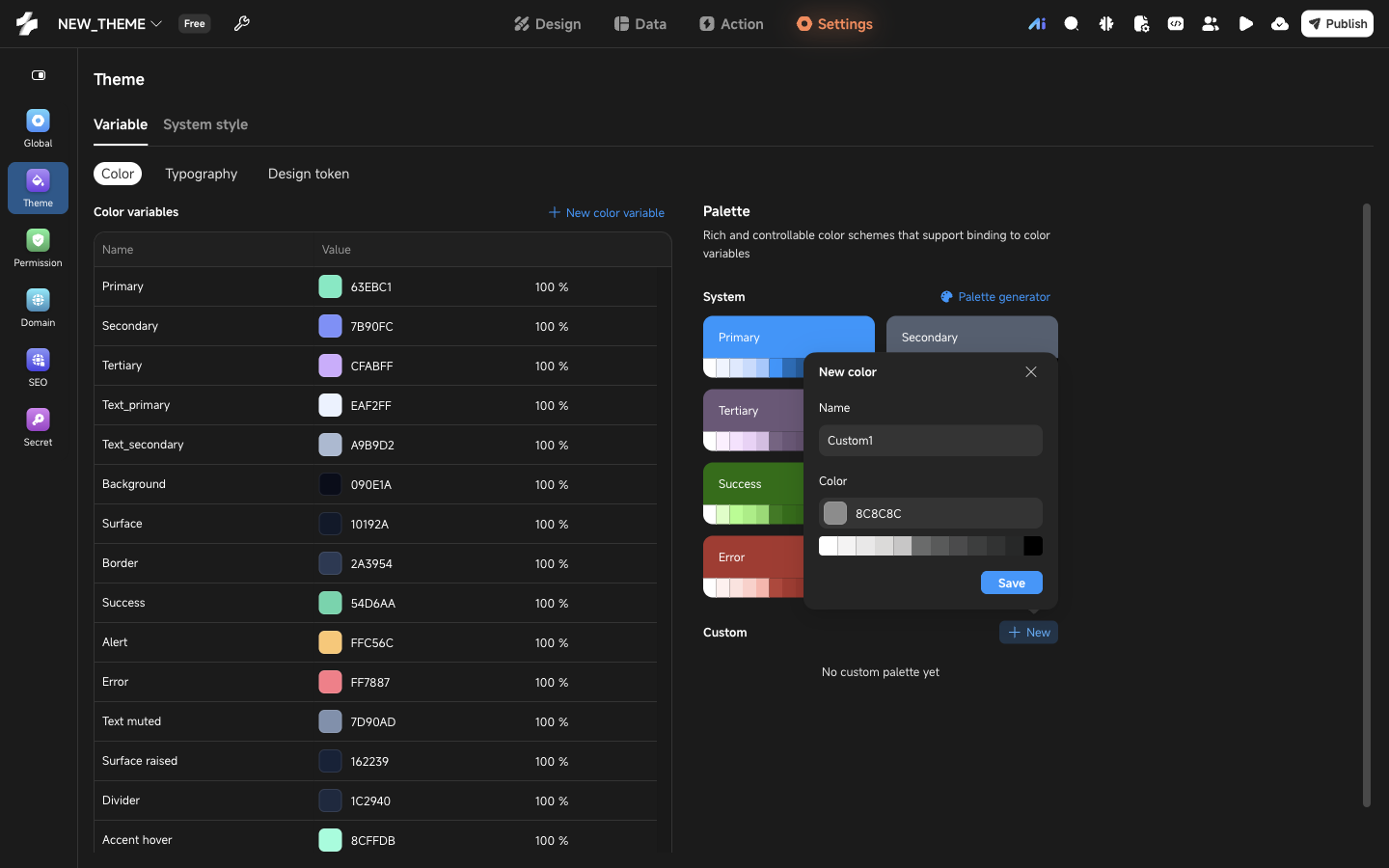Click the preview play icon
Viewport: 1389px width, 868px height.
coord(1245,24)
